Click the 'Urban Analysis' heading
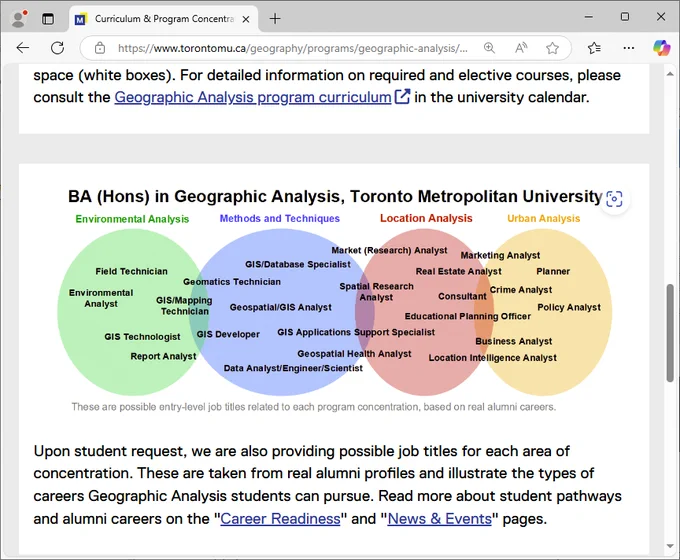The image size is (680, 560). pos(543,219)
